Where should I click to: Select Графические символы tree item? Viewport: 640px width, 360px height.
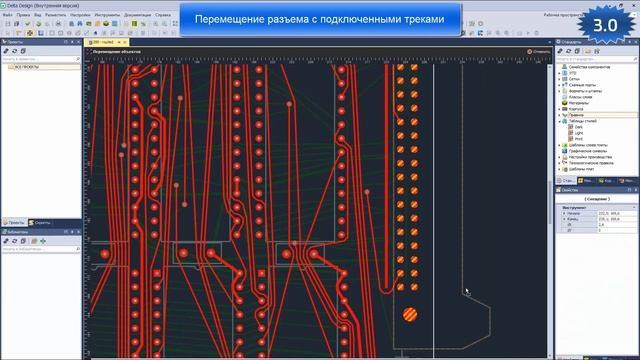pyautogui.click(x=587, y=151)
